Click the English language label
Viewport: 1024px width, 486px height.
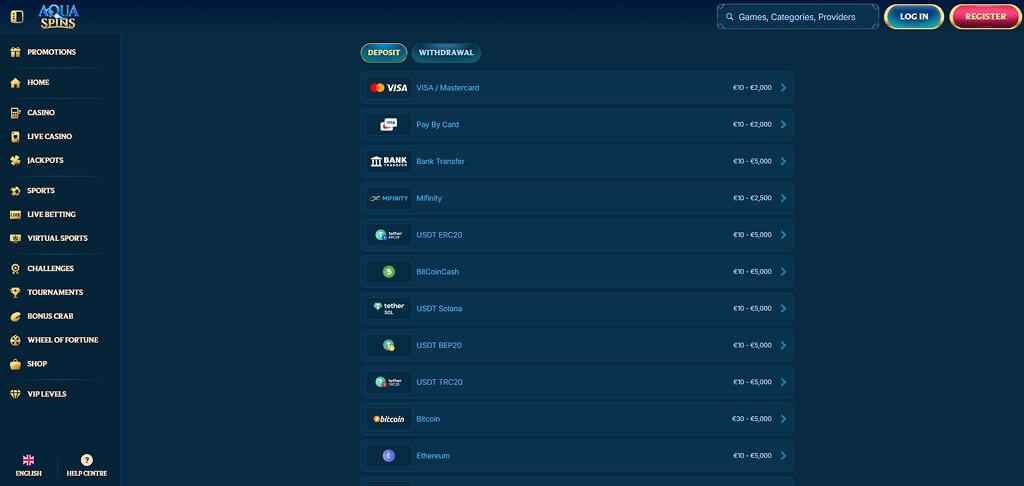tap(28, 474)
